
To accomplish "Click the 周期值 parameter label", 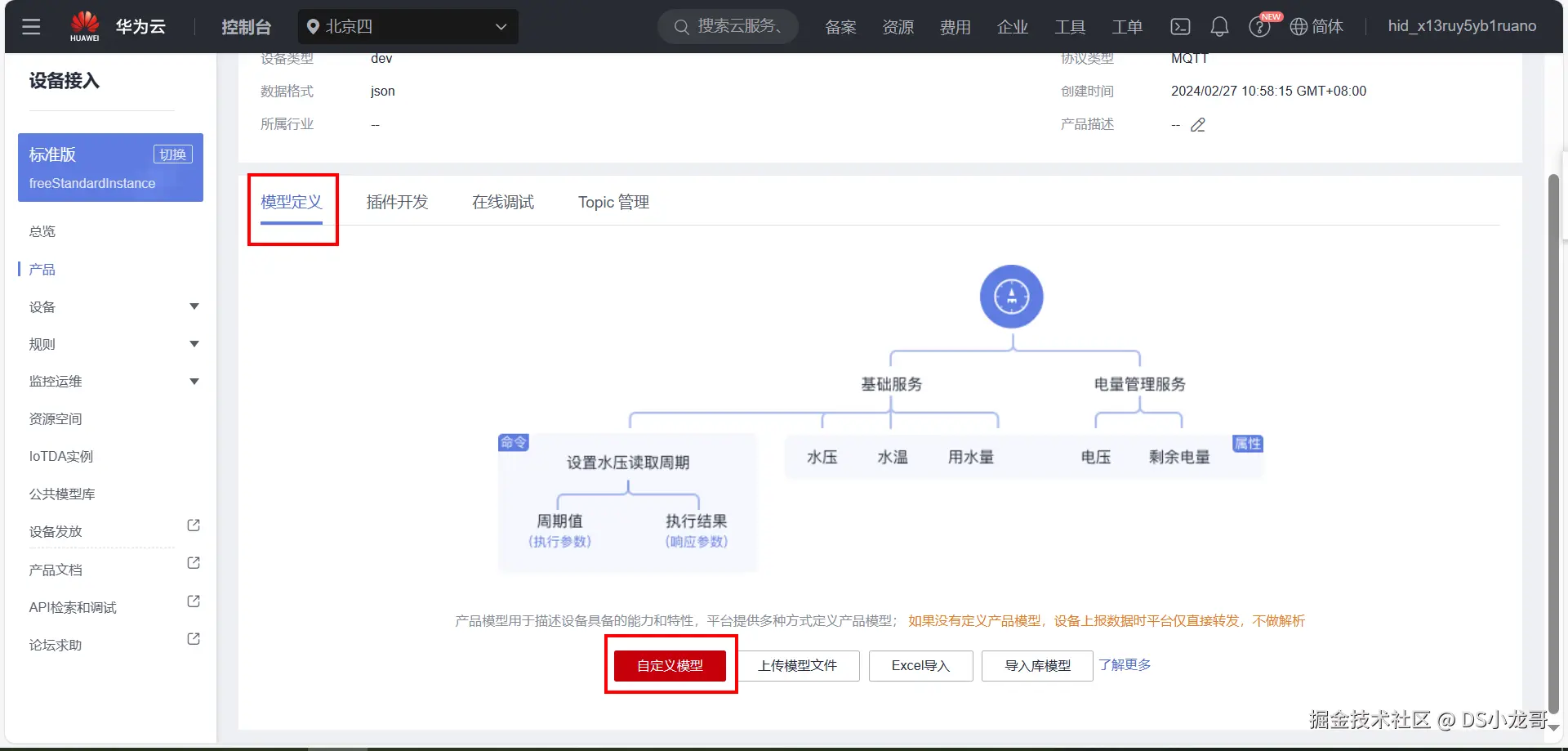I will 559,521.
